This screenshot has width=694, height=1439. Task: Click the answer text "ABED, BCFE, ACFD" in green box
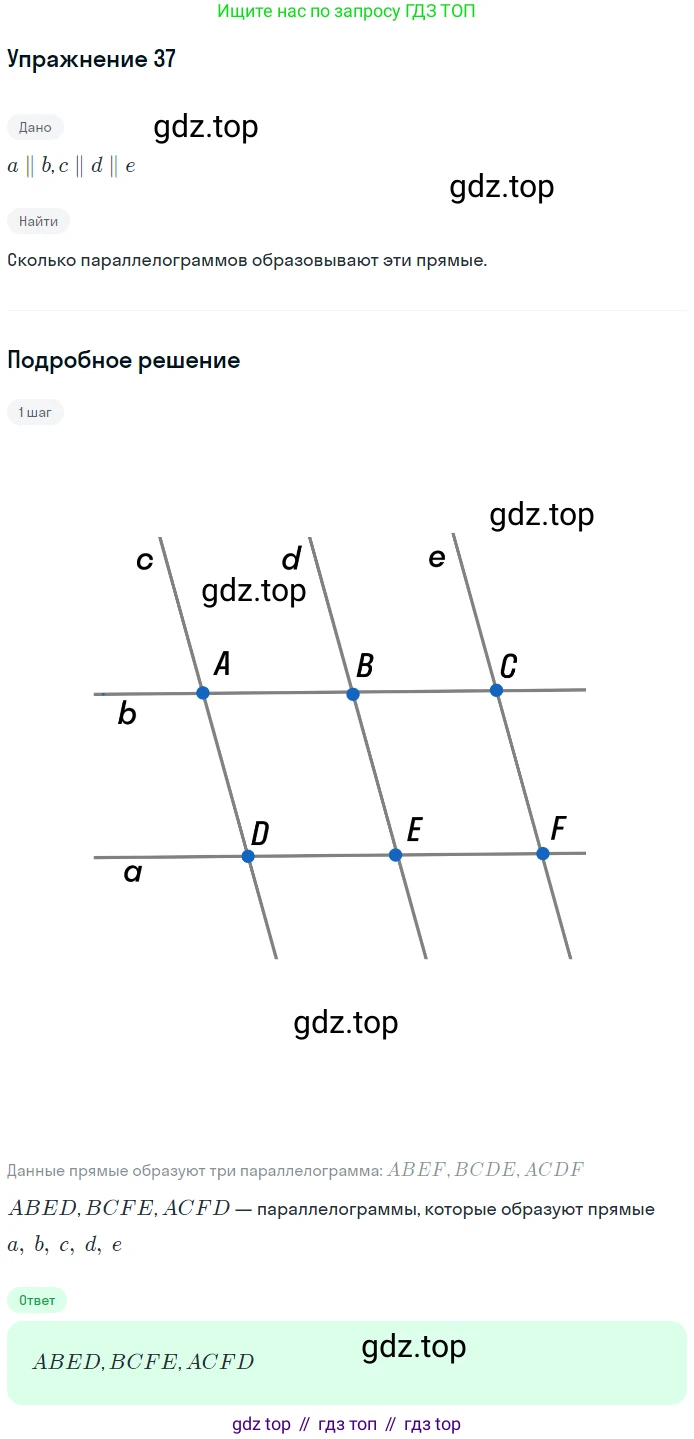coord(143,1361)
